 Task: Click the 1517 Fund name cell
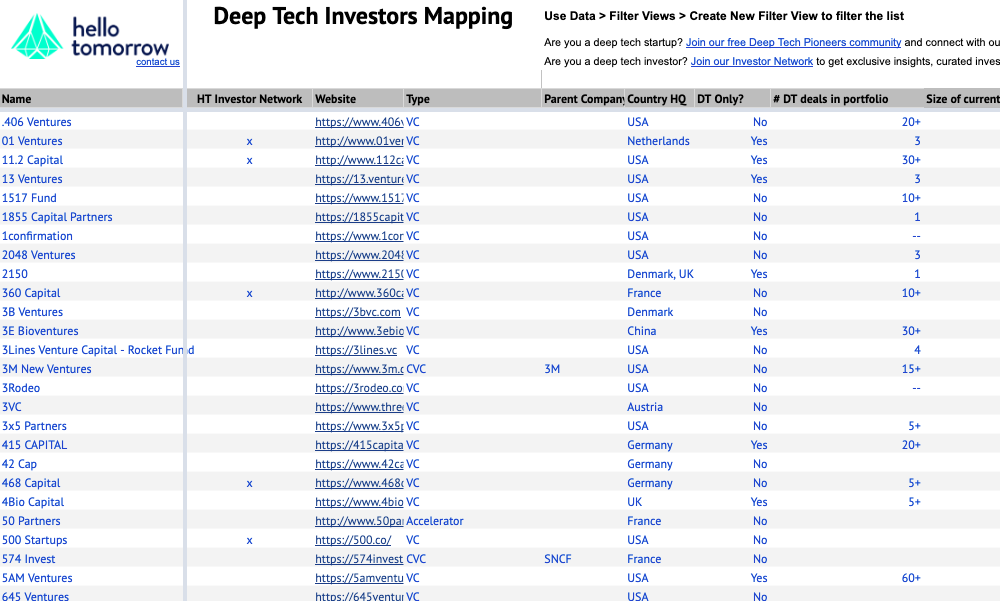(29, 198)
